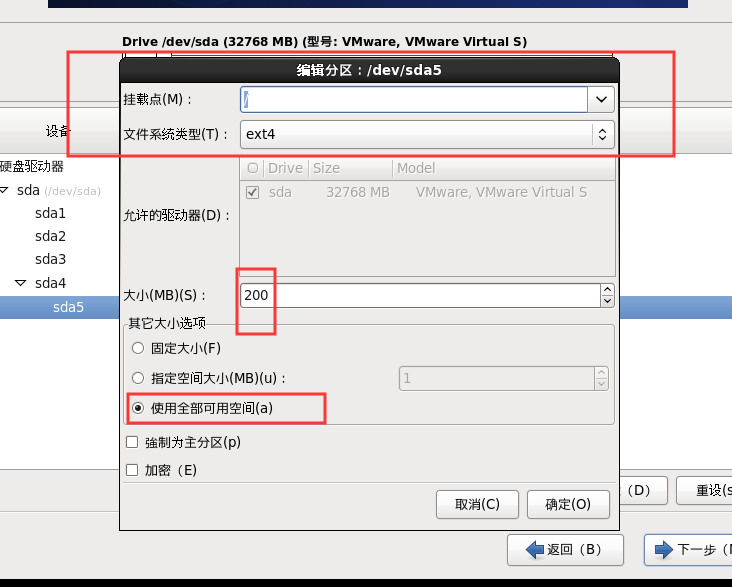Click the mount point text field
The image size is (732, 587).
[414, 99]
